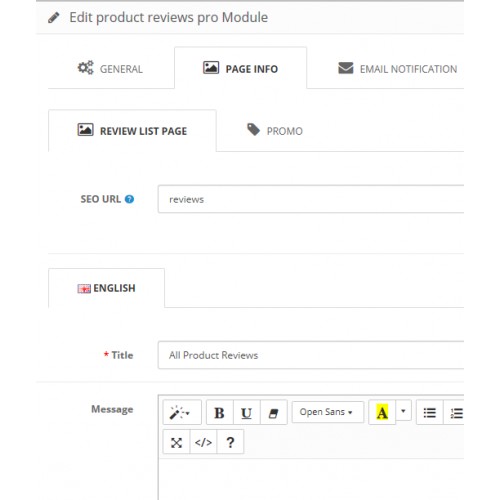Image resolution: width=500 pixels, height=500 pixels.
Task: Open the Email Notification tab
Action: tap(397, 69)
